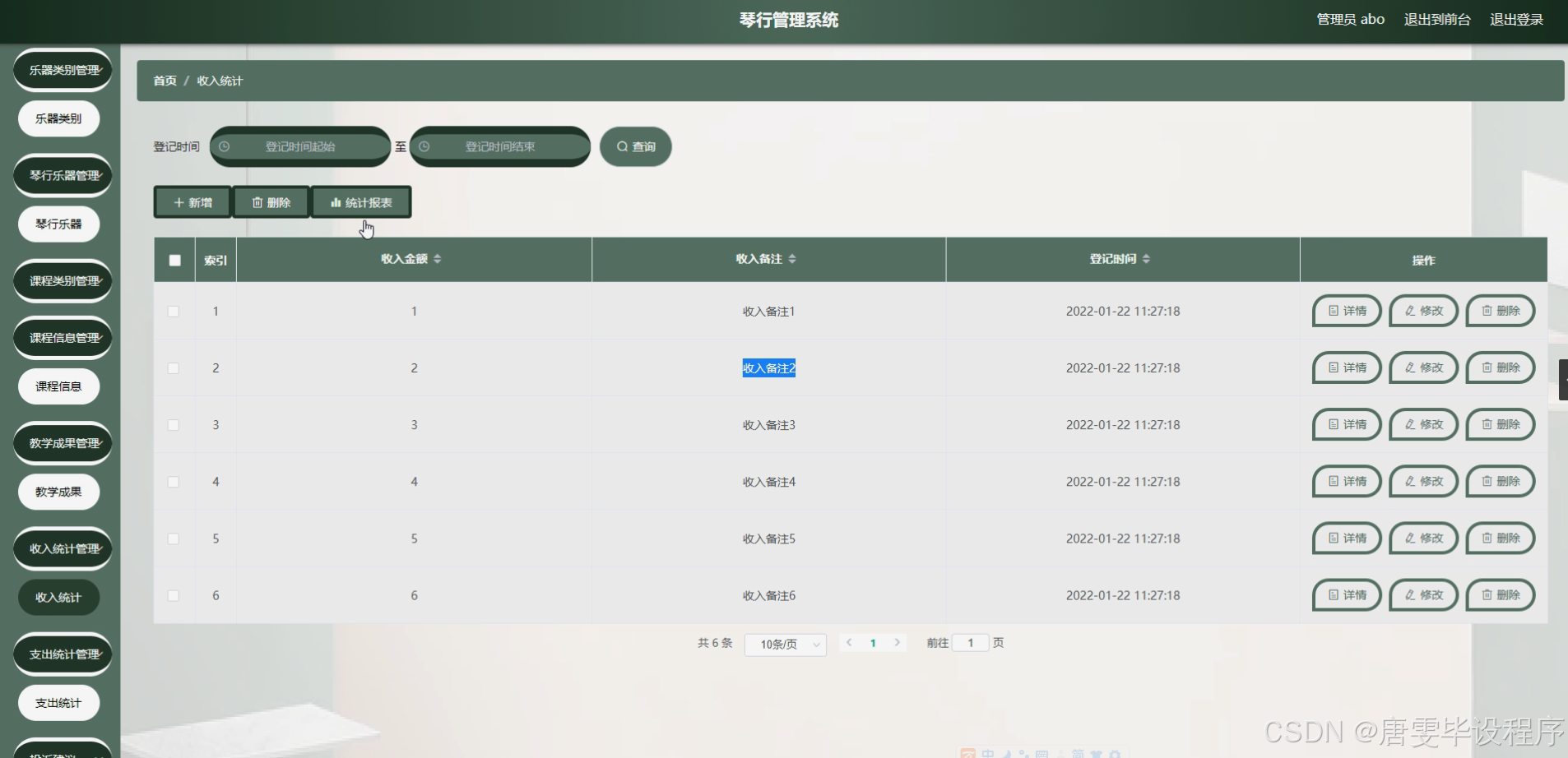The image size is (1568, 758).
Task: Tick the checkbox for row with 收入备注2
Action: click(174, 368)
